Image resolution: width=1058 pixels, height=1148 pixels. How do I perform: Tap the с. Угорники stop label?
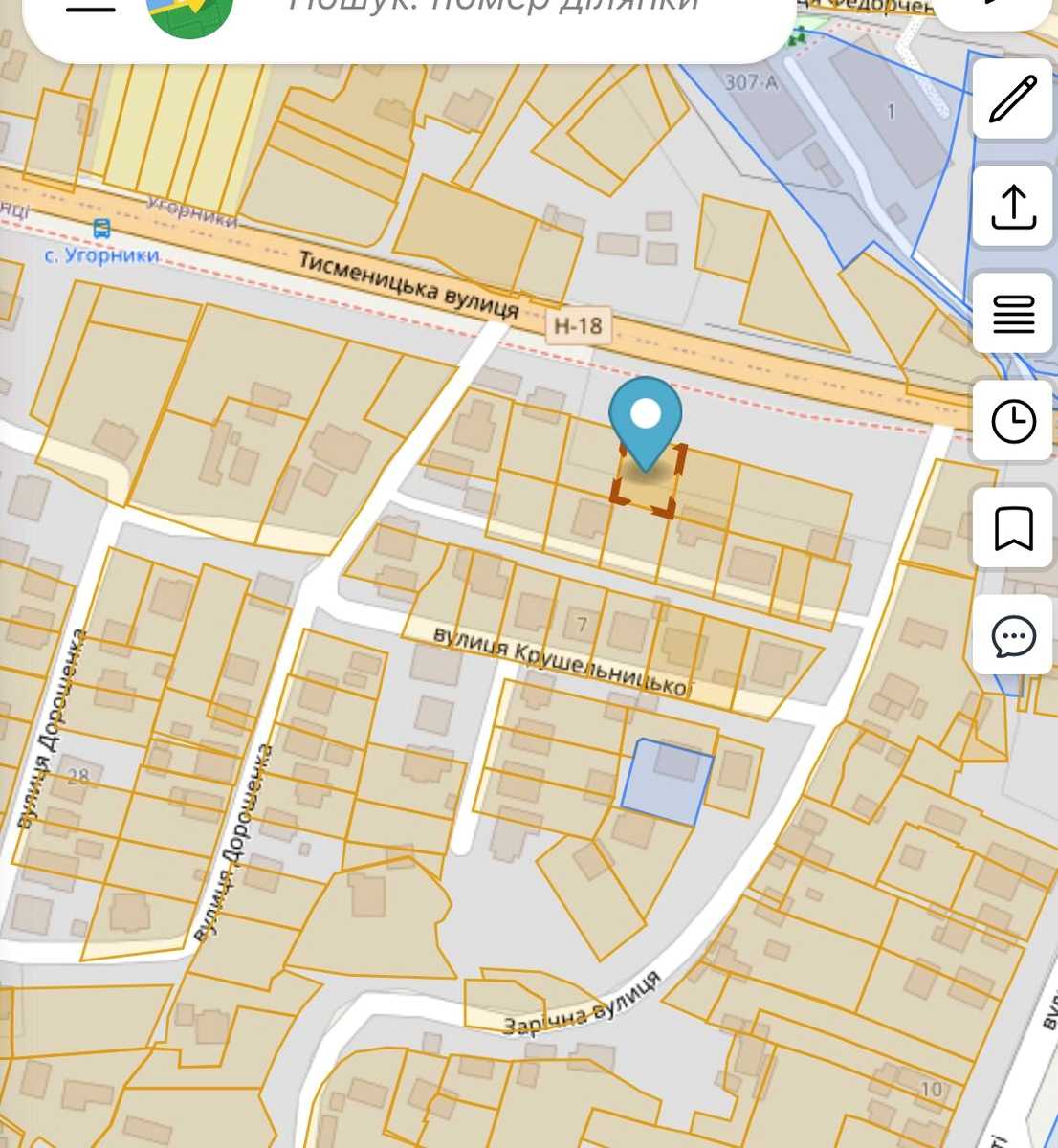(x=101, y=255)
